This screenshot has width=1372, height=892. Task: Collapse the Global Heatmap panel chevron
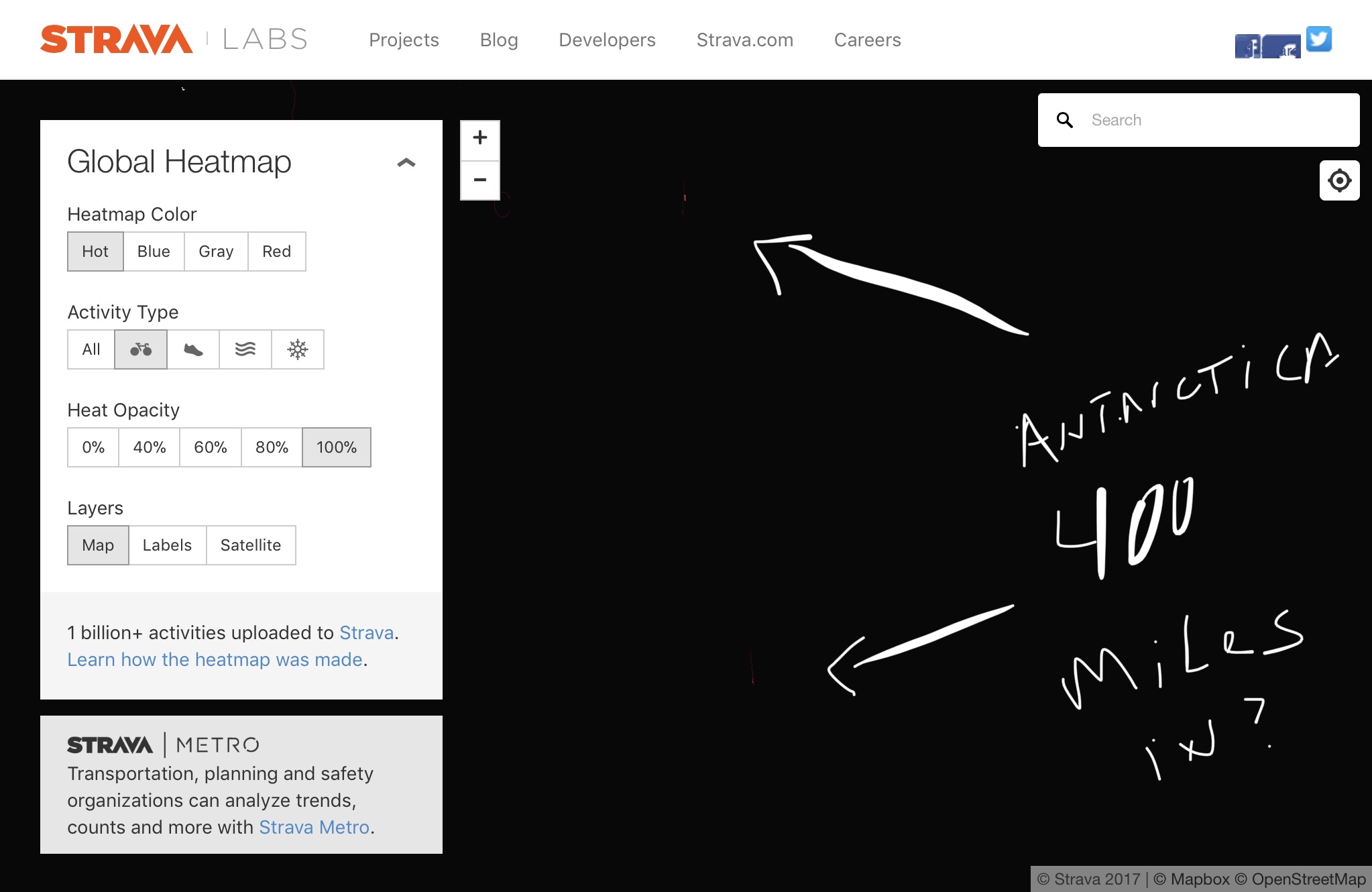pos(406,162)
